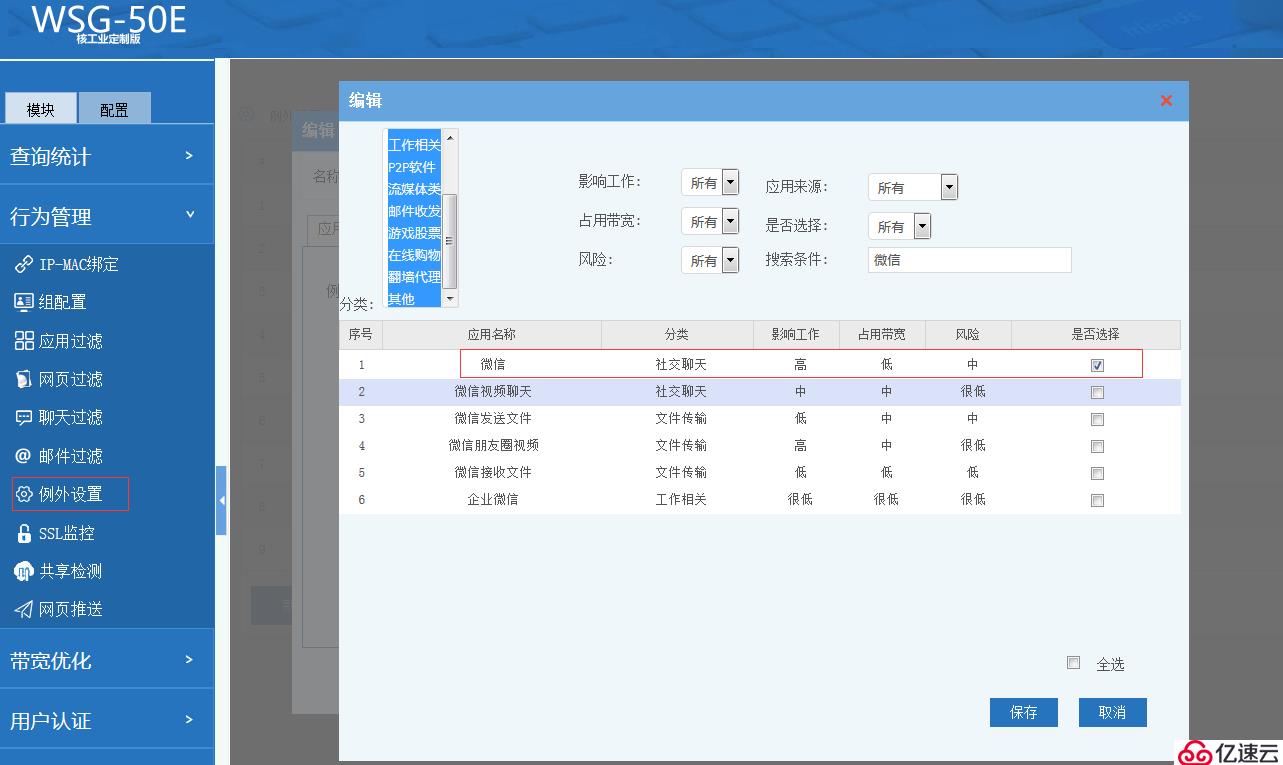Expand the 用户认证 sidebar section
The height and width of the screenshot is (765, 1283).
coord(107,720)
